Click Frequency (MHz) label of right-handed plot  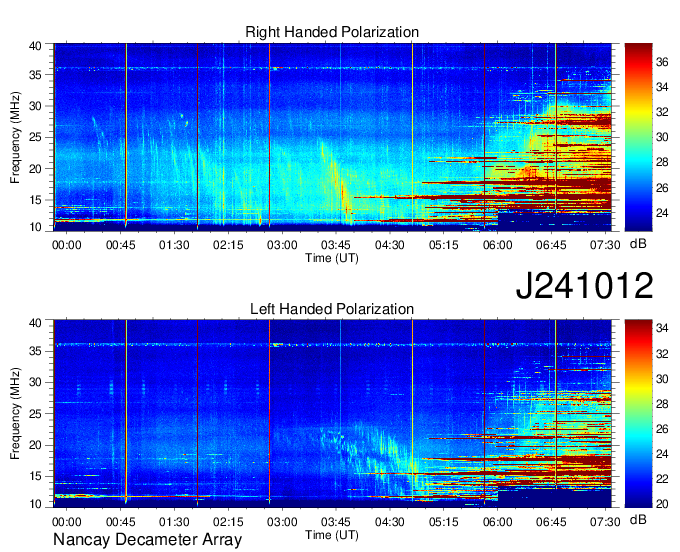(15, 137)
